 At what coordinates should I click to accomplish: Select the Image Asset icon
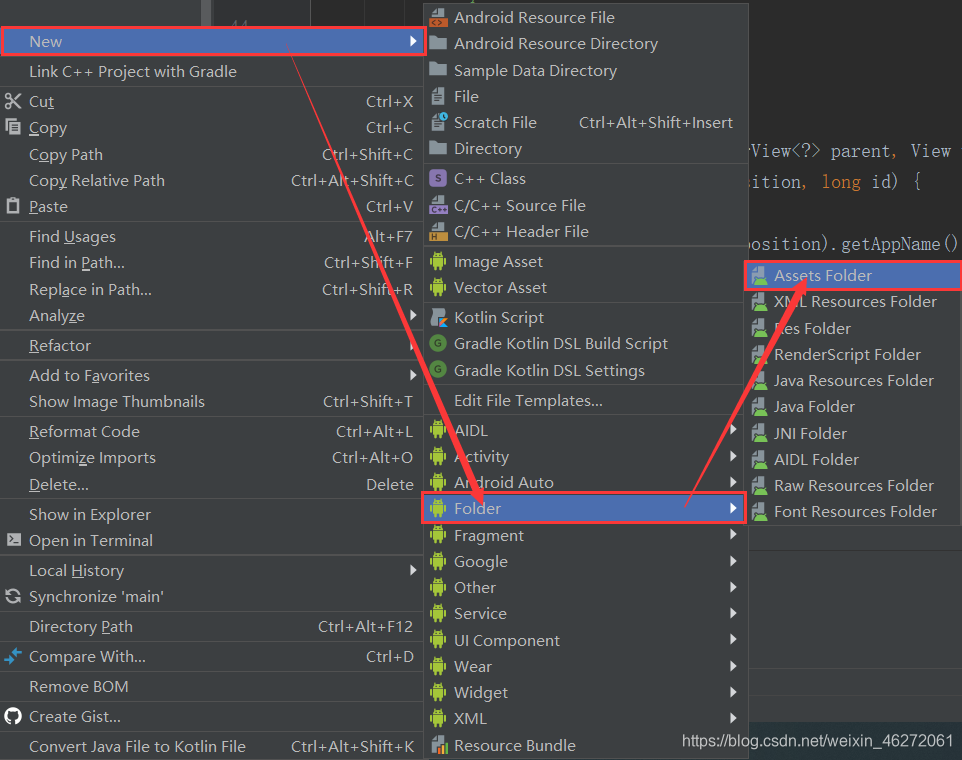437,261
